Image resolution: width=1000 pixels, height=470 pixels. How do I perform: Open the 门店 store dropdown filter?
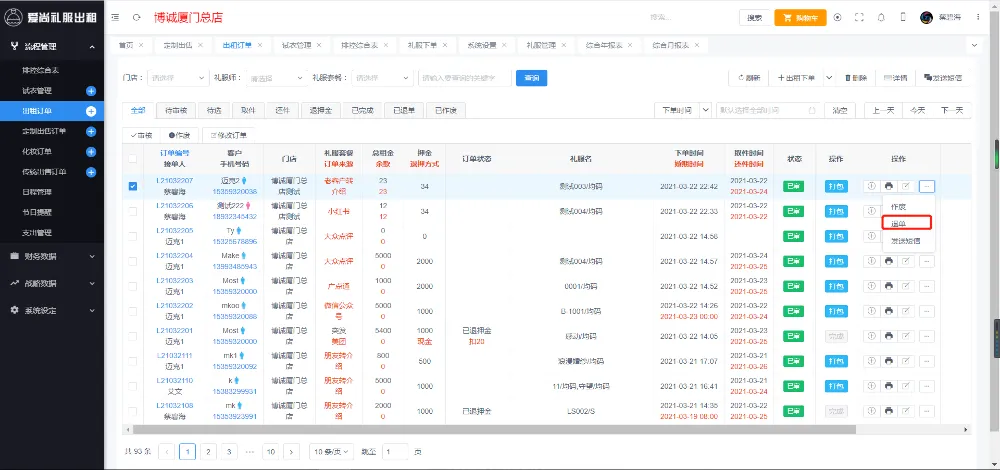click(175, 78)
